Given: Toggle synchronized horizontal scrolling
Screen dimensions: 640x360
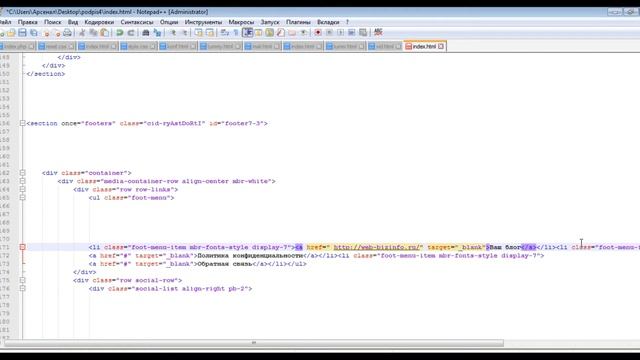Looking at the screenshot, I should tap(210, 33).
